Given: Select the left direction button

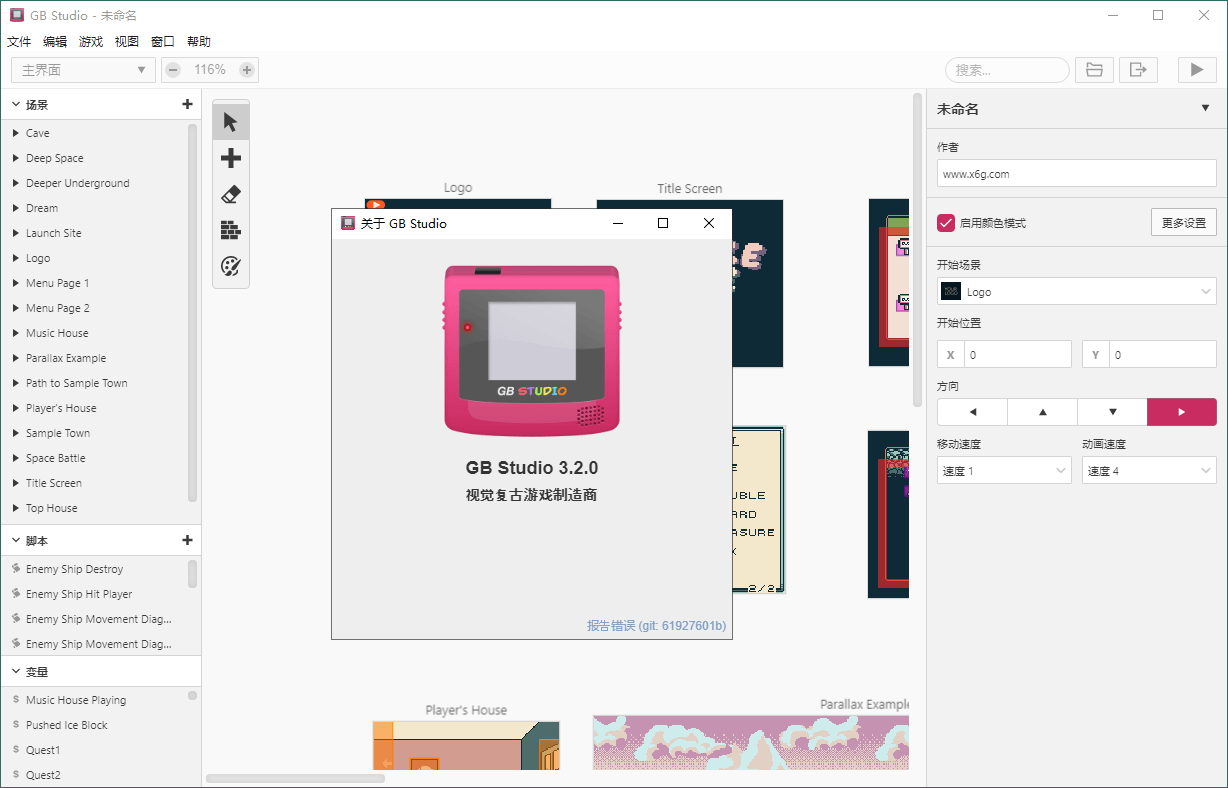Looking at the screenshot, I should pyautogui.click(x=972, y=411).
